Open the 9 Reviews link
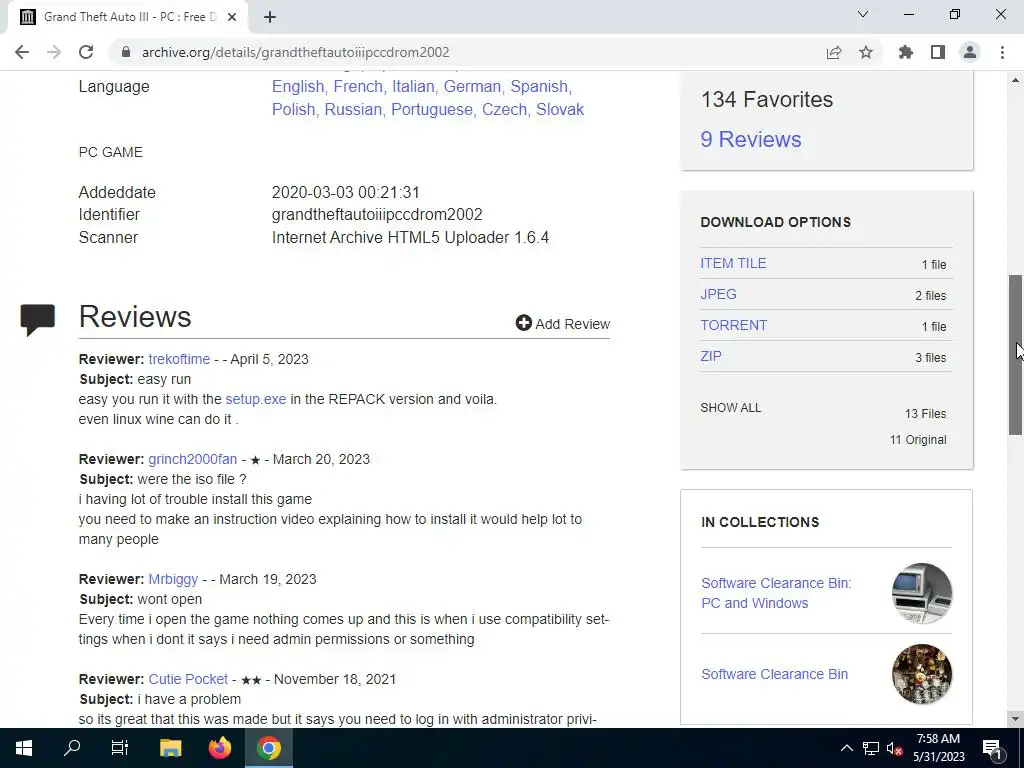Viewport: 1024px width, 768px height. 751,139
